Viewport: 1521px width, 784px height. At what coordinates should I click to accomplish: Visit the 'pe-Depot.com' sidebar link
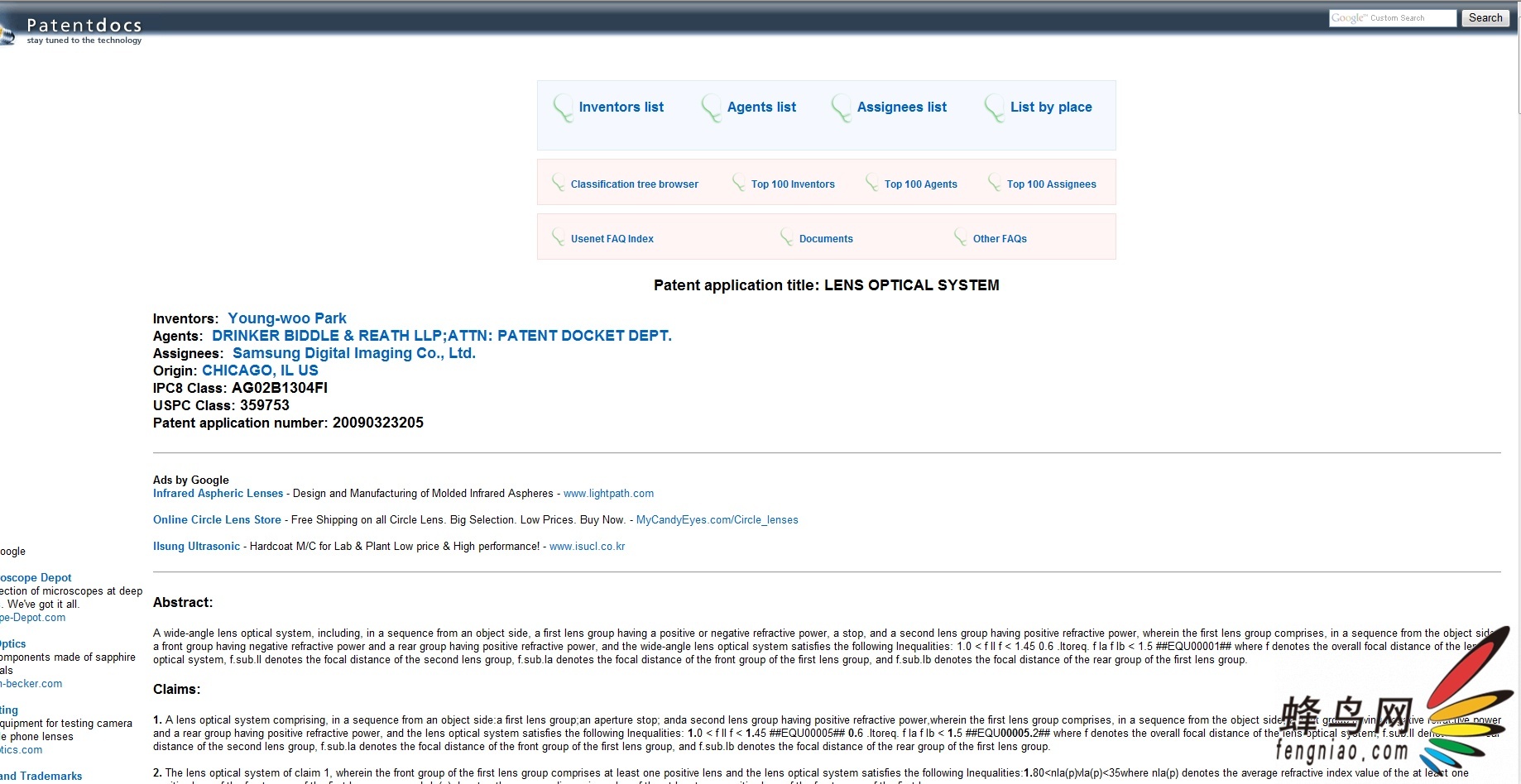click(32, 617)
